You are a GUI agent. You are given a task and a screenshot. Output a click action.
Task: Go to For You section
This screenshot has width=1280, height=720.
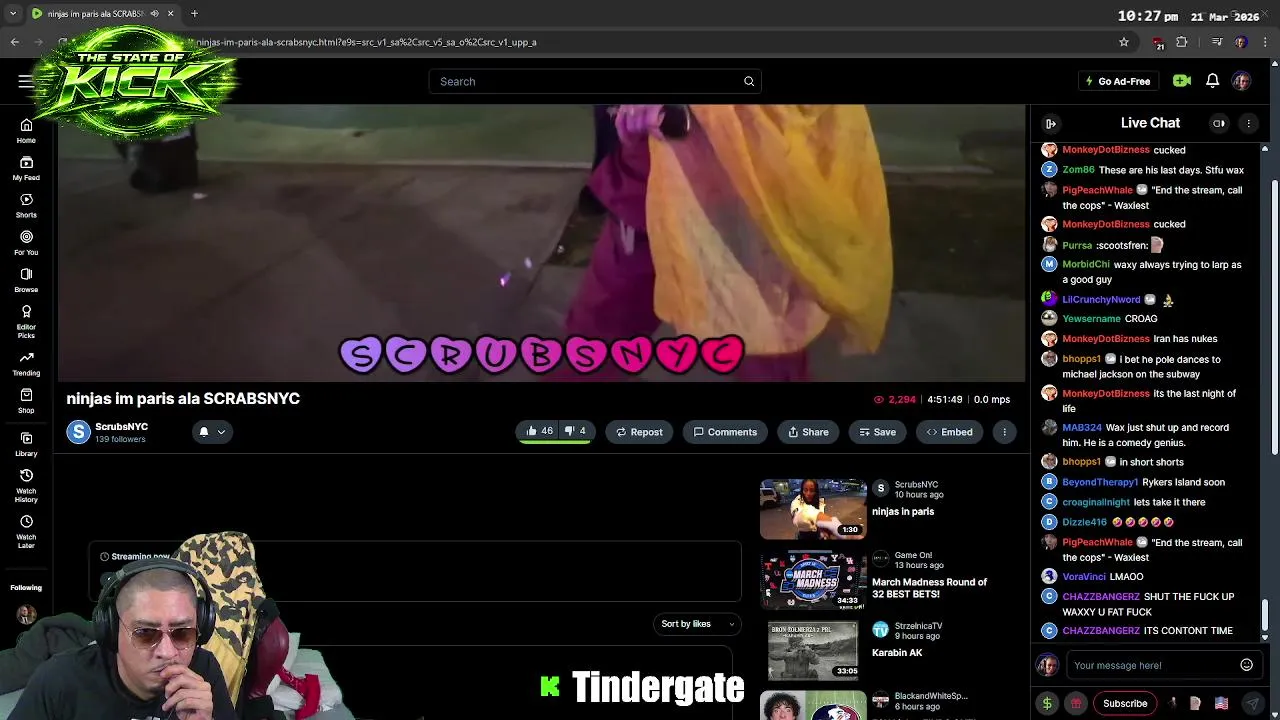(26, 243)
